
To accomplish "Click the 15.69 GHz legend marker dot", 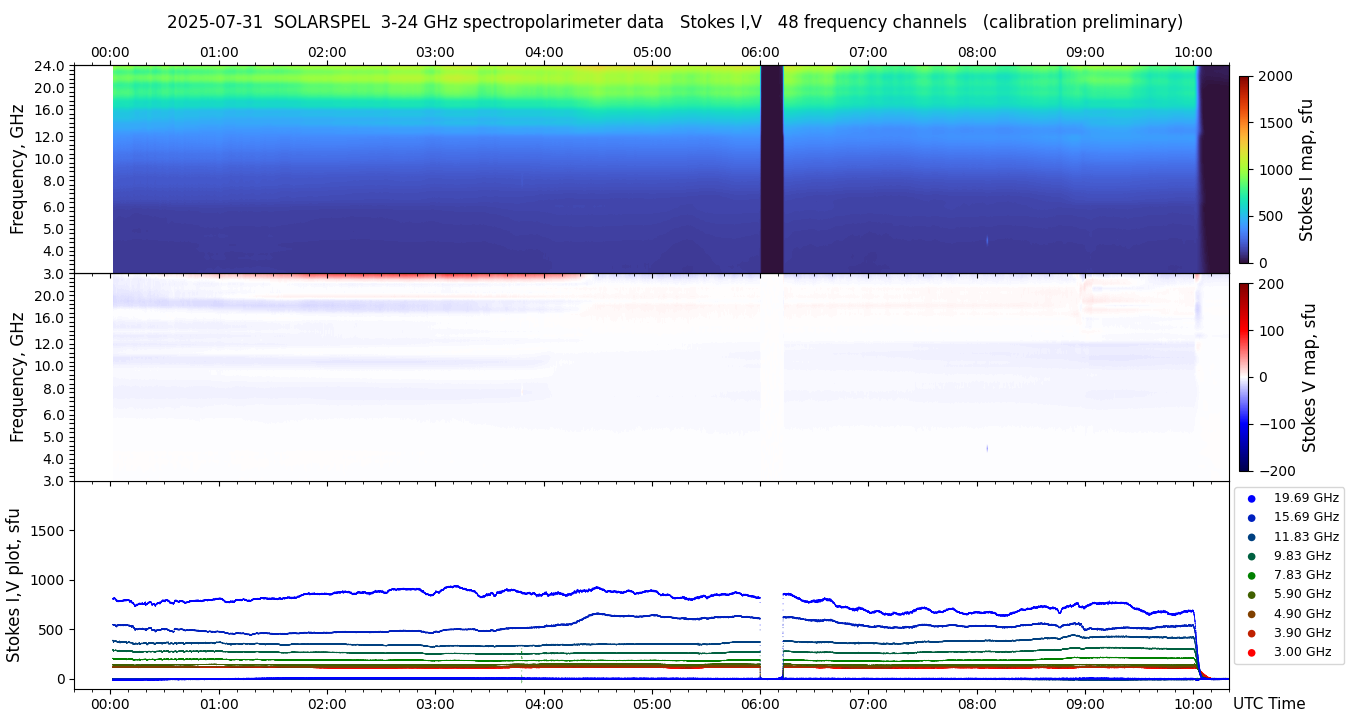I will (1251, 517).
